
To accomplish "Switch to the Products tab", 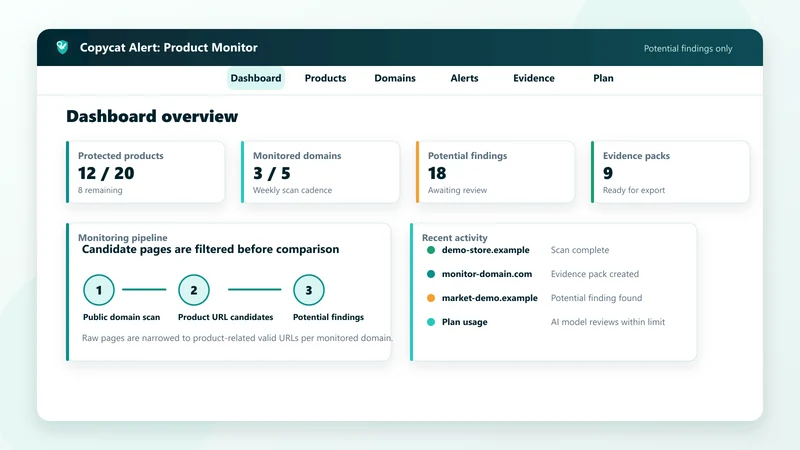I will coord(326,78).
